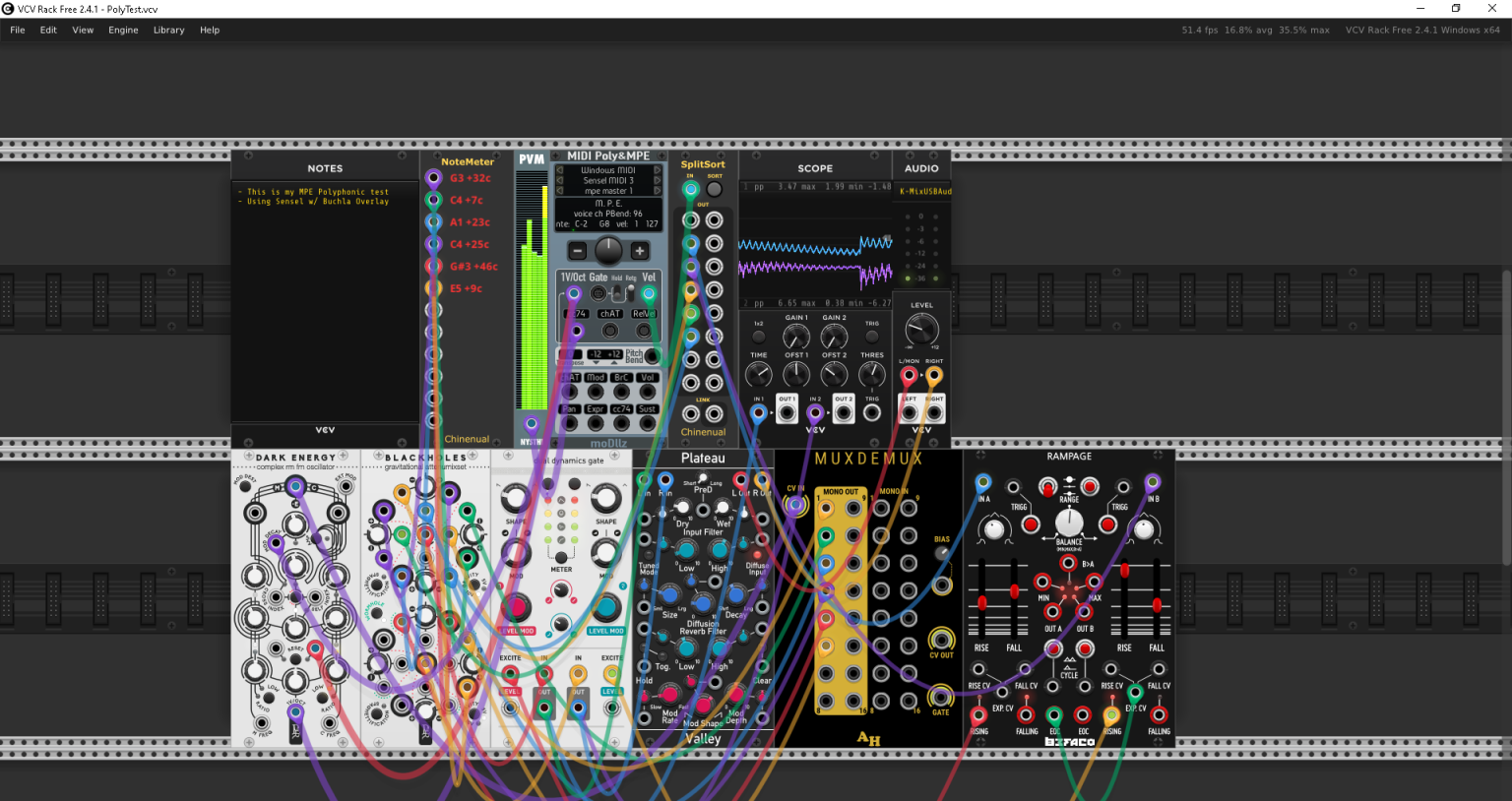This screenshot has height=801, width=1512.
Task: Toggle the Rampage RANGE switch for channel A
Action: (x=1047, y=486)
